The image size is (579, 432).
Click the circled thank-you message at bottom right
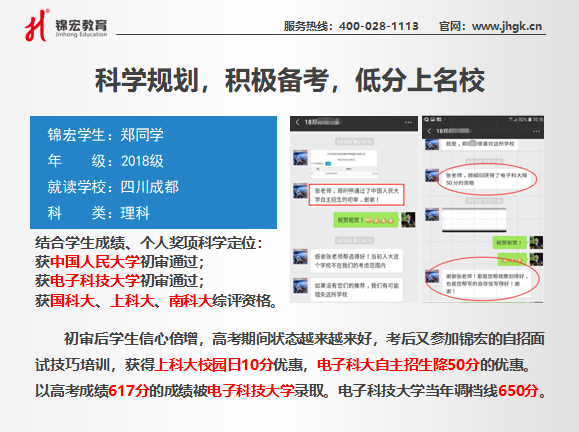click(x=485, y=282)
